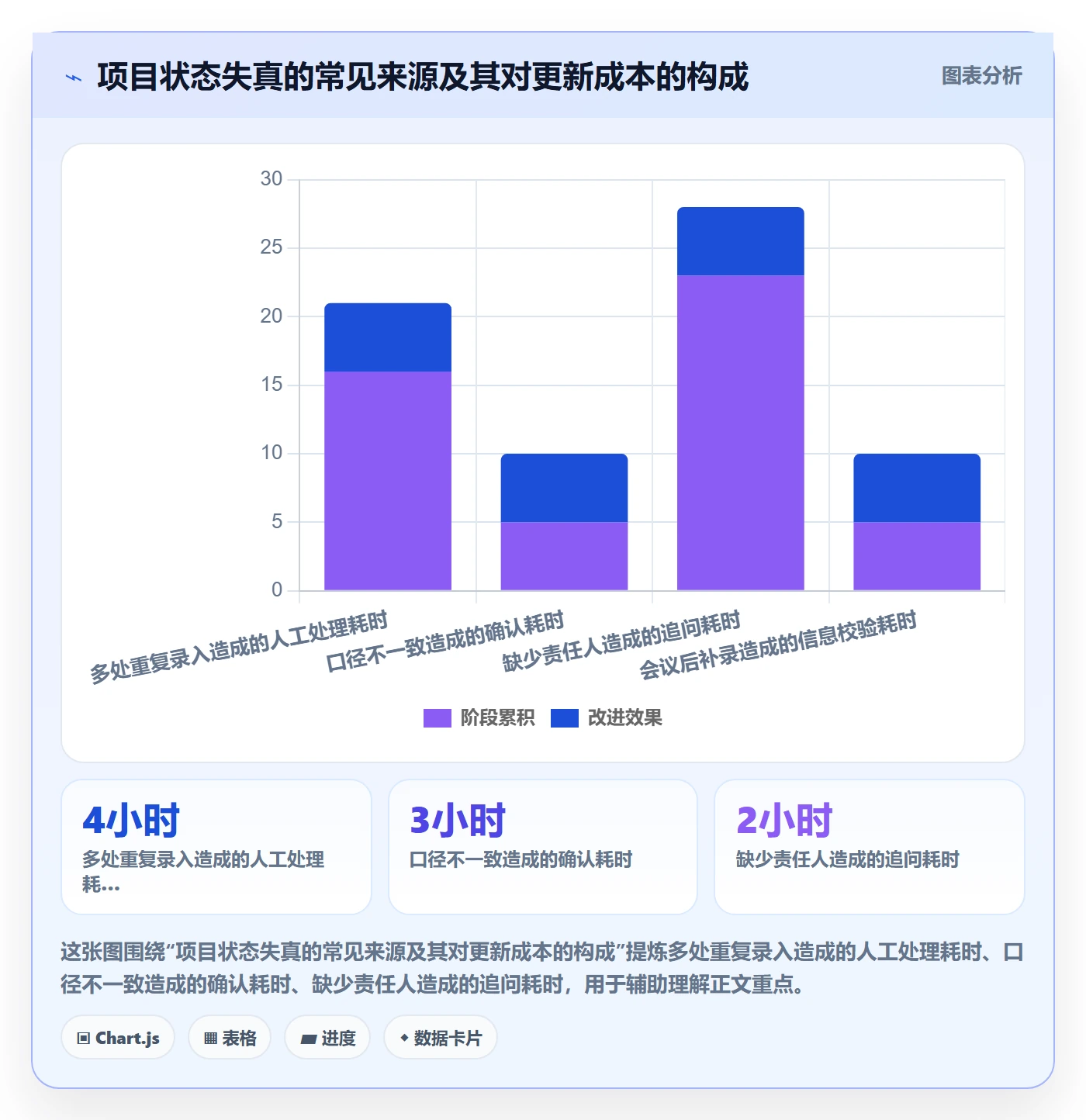Open the 3小时 data card
The image size is (1086, 1120).
coord(543,847)
